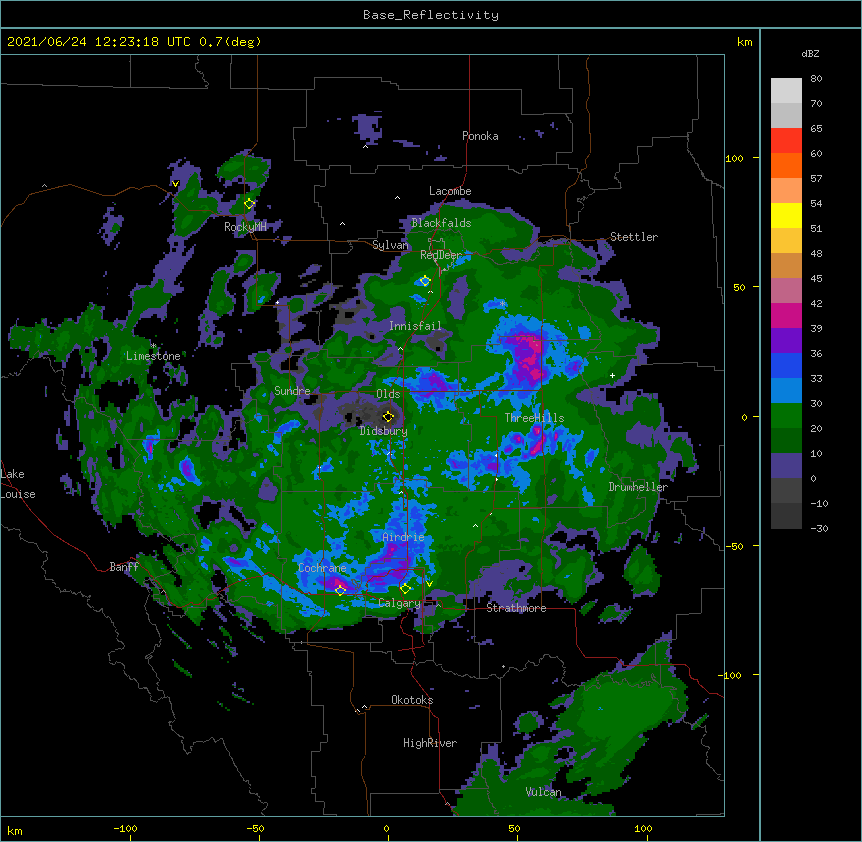Click the -100 tick on the horizontal axis
Screen dimensions: 862x842
tap(125, 829)
